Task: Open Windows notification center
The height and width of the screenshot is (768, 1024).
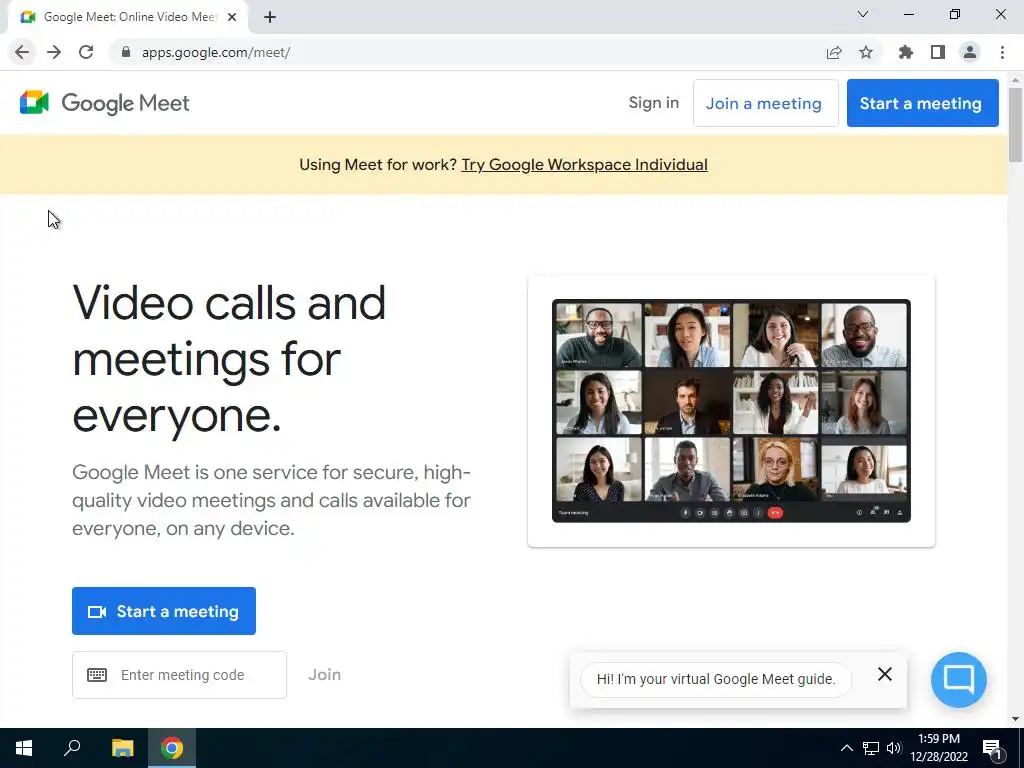Action: (992, 748)
